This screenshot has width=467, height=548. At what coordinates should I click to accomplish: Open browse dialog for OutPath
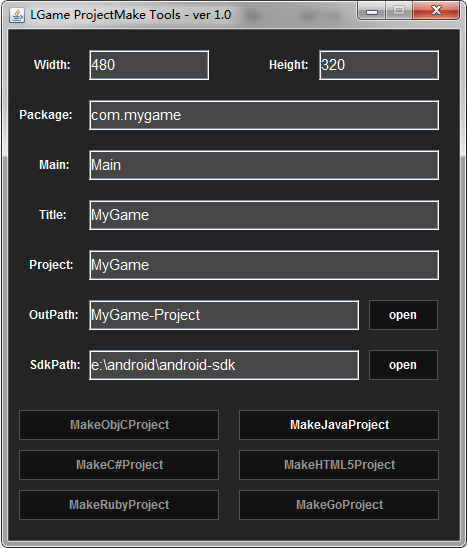403,315
